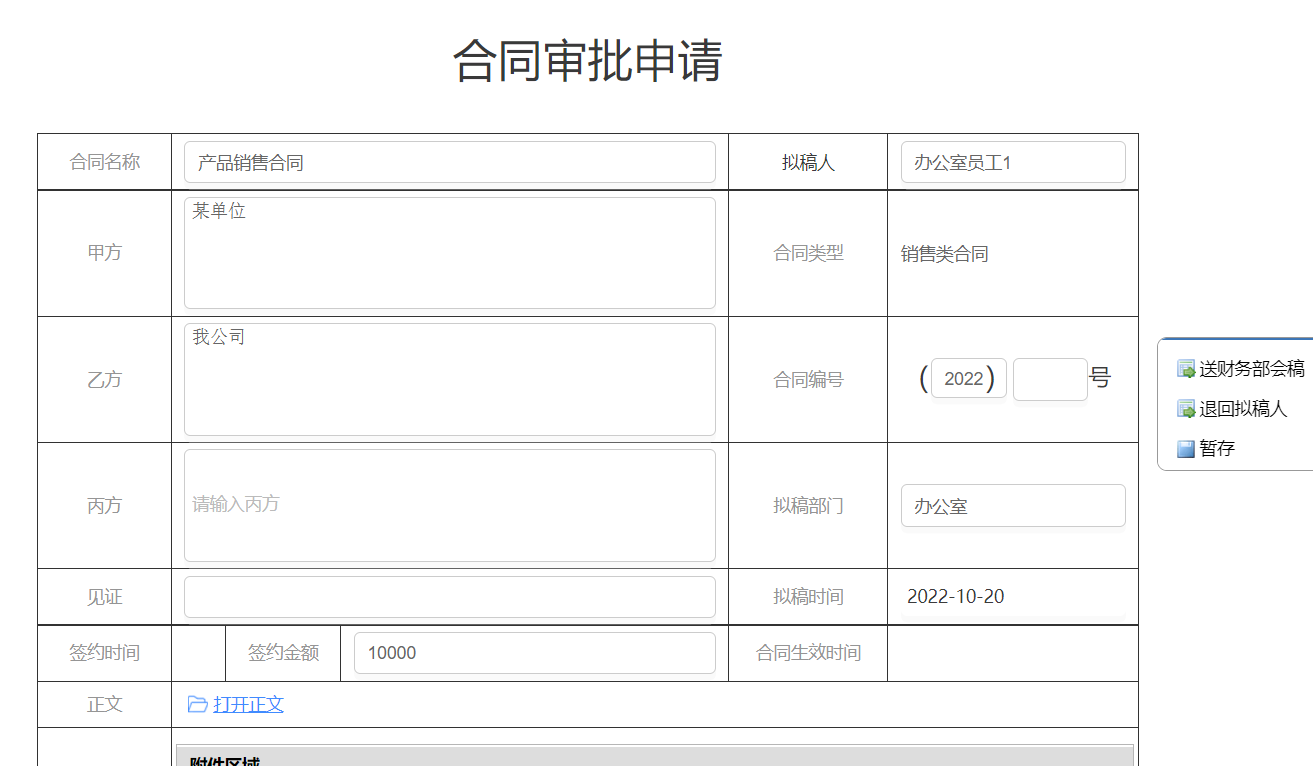Image resolution: width=1313 pixels, height=766 pixels.
Task: Click the 乙方 label cell
Action: (105, 380)
